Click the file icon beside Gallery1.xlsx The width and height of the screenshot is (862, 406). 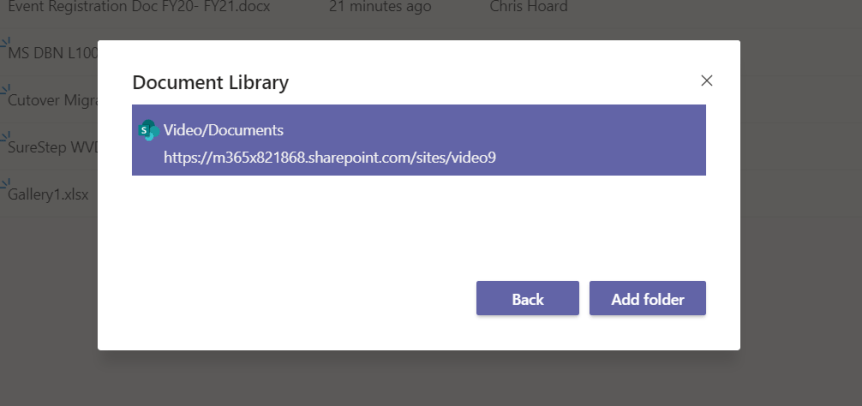(x=4, y=184)
